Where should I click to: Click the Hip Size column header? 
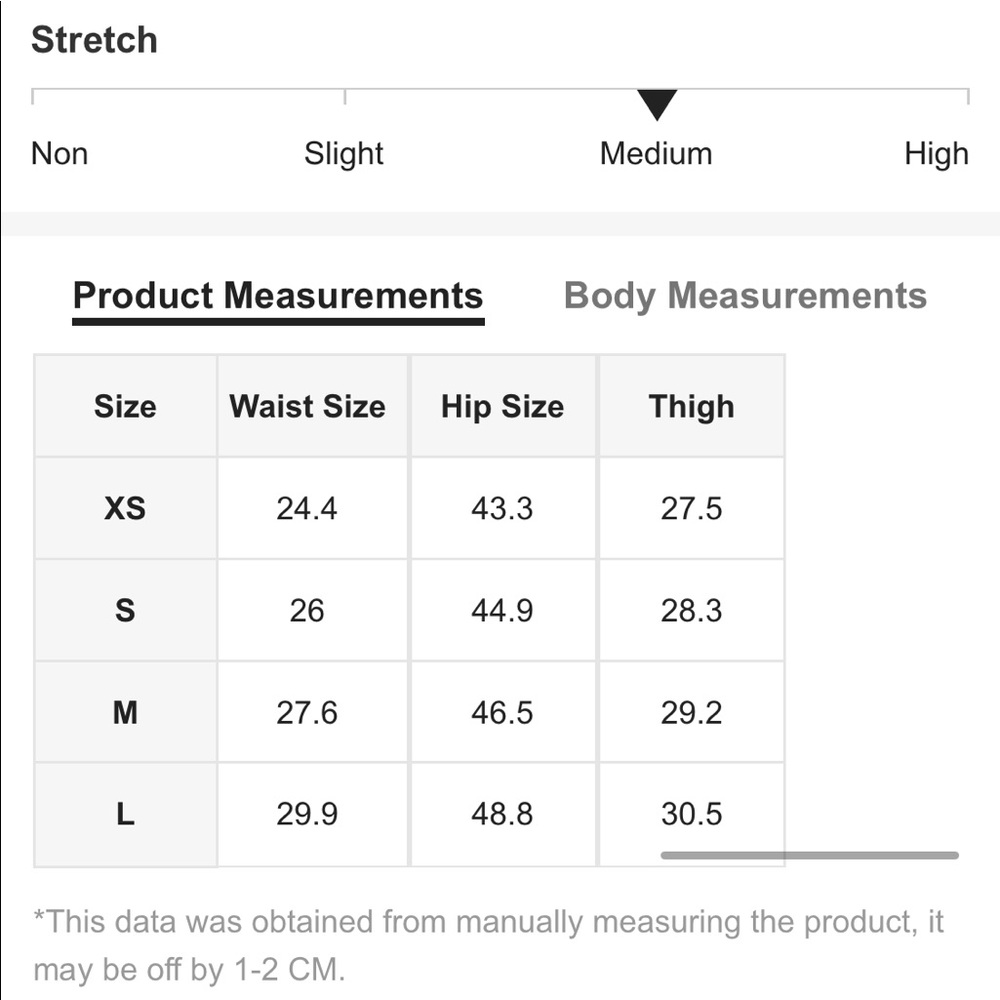click(502, 407)
